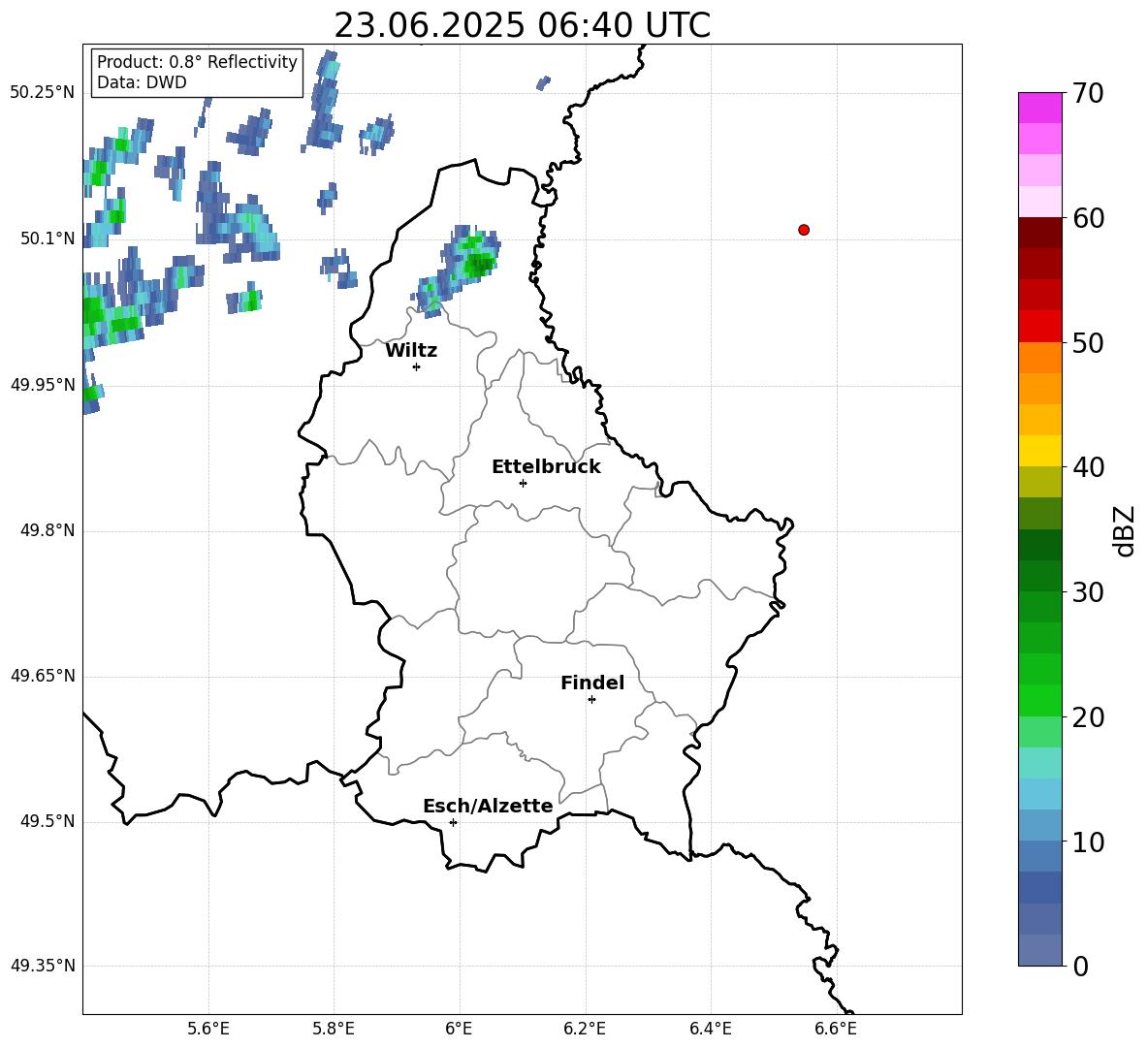Click the 49.65°N latitude label
The height and width of the screenshot is (1048, 1148).
(x=43, y=676)
